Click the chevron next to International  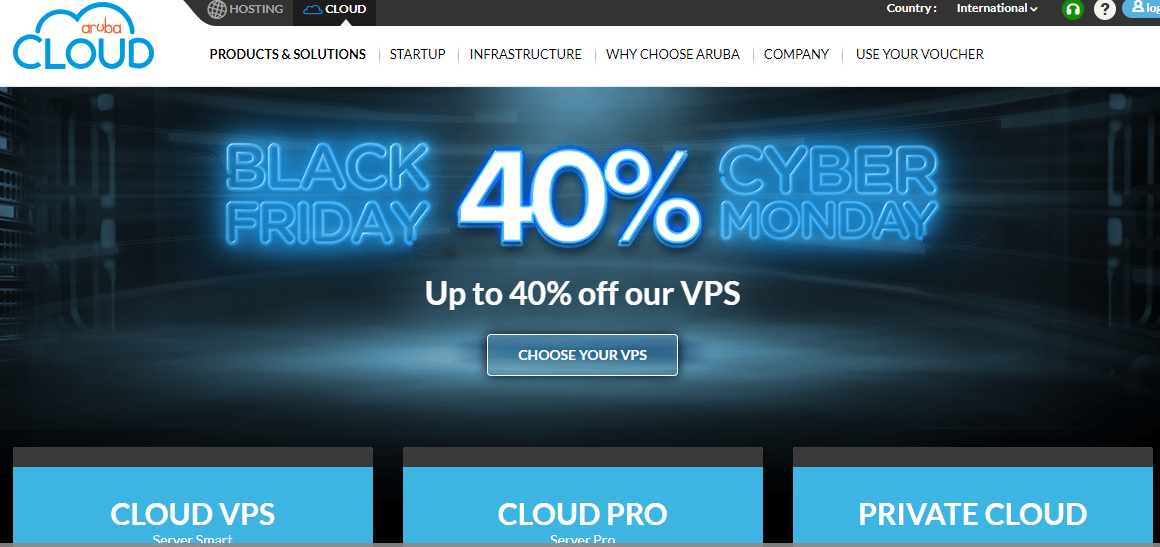point(1033,10)
